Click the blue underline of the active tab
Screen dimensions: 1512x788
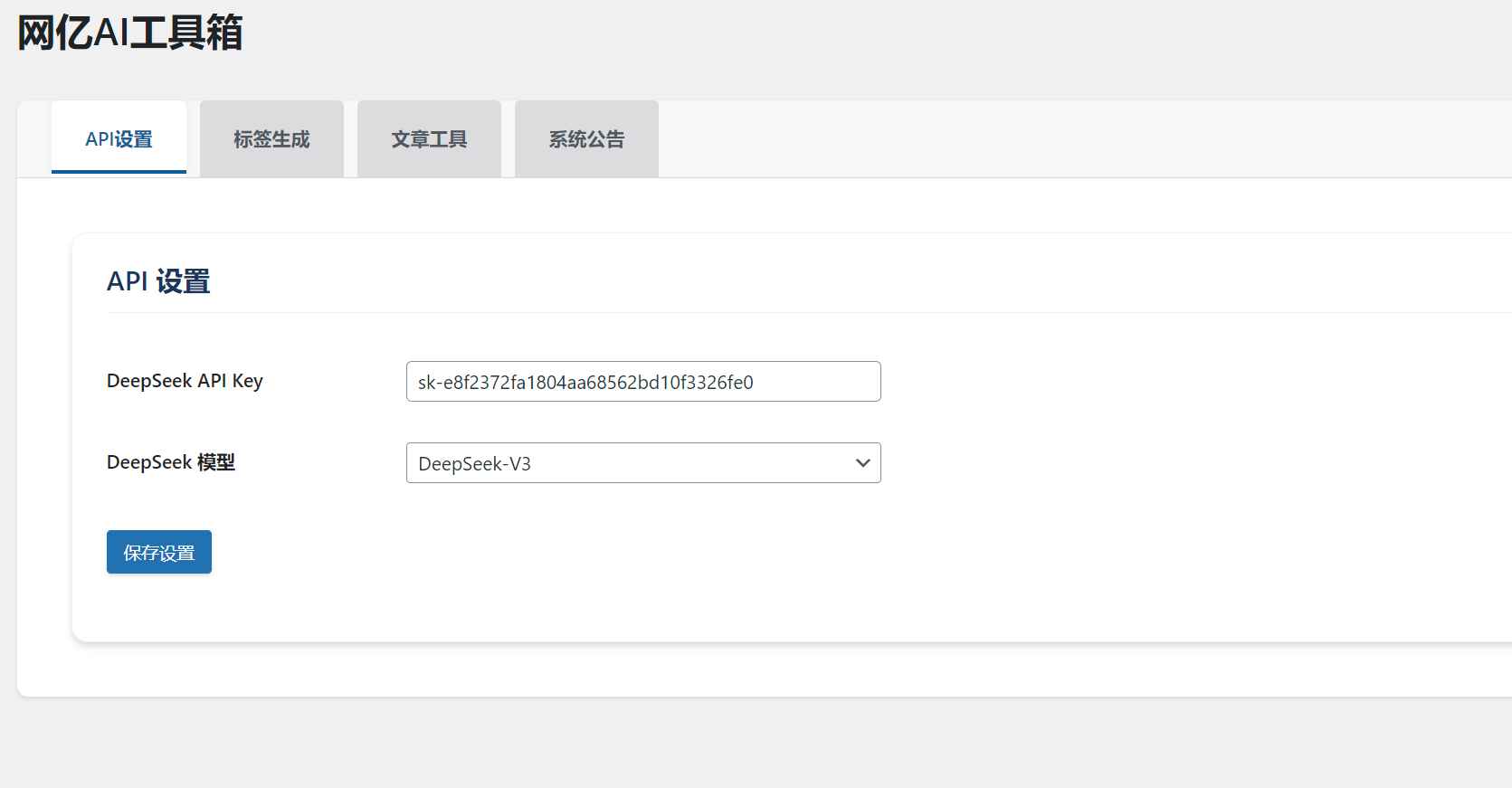point(119,171)
